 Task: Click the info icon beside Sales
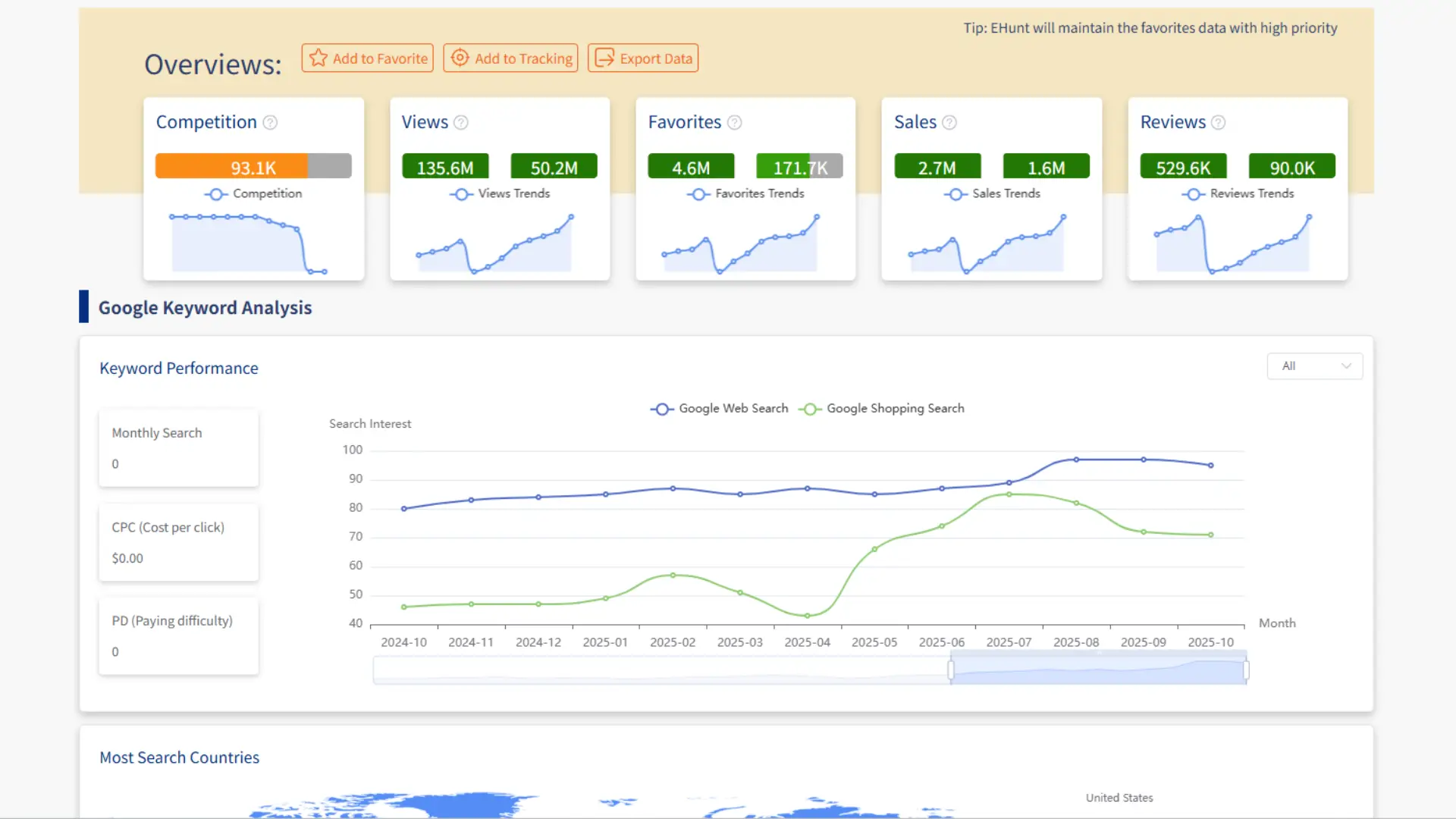(x=949, y=122)
